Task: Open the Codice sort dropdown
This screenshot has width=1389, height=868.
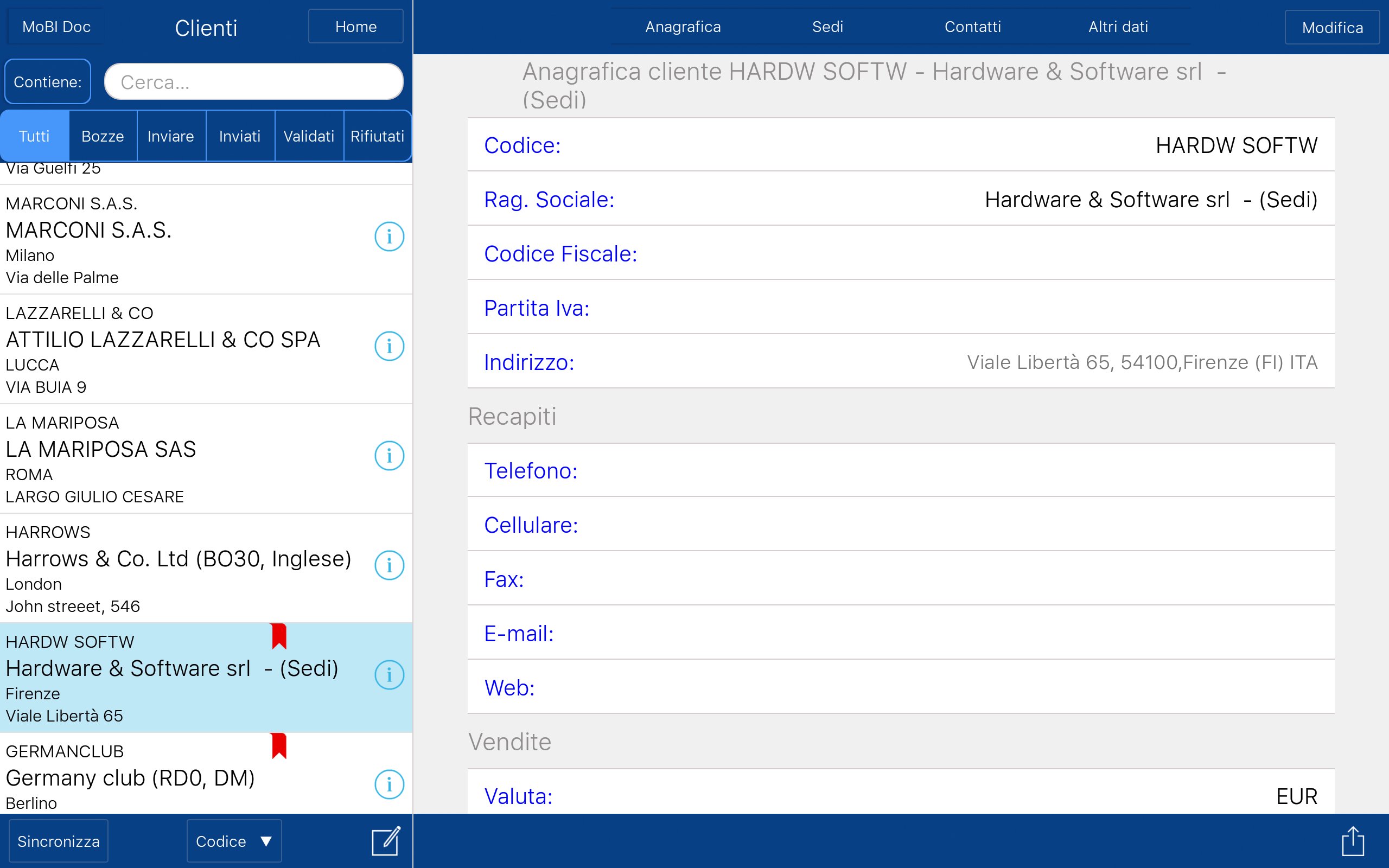Action: (234, 841)
